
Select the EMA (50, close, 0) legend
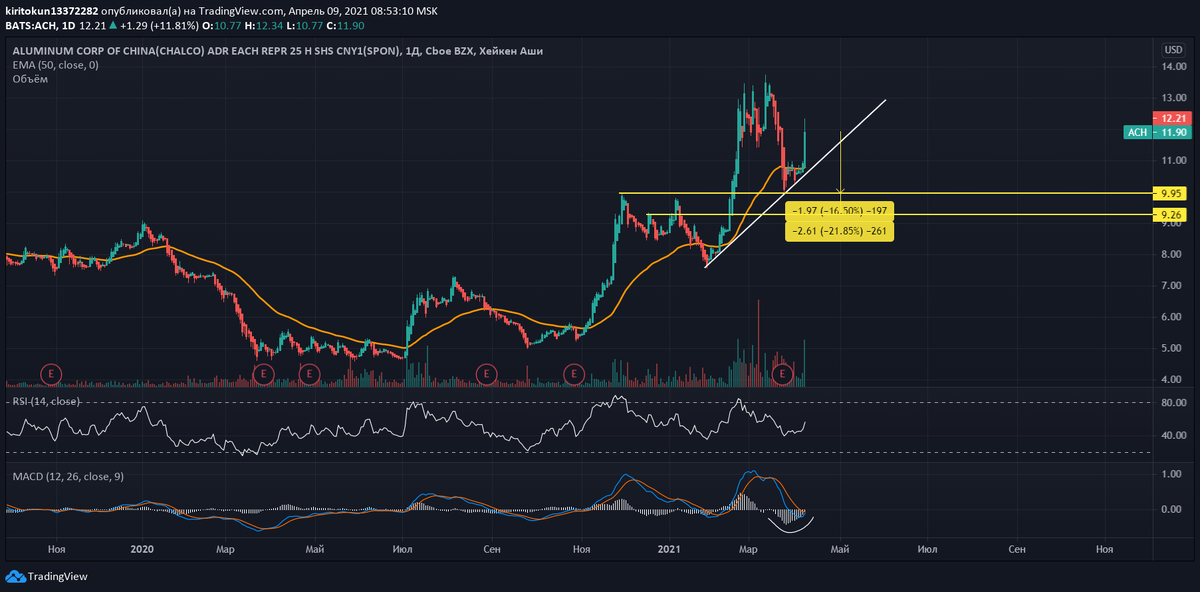click(x=55, y=64)
